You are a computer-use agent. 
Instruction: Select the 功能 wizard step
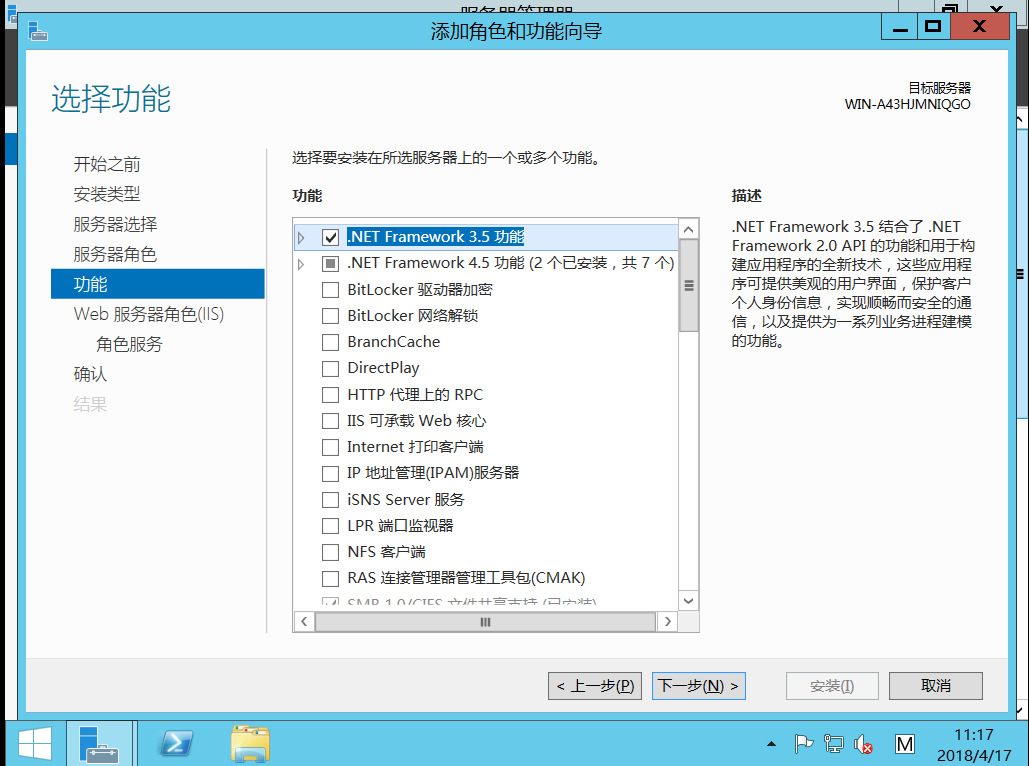click(x=158, y=284)
